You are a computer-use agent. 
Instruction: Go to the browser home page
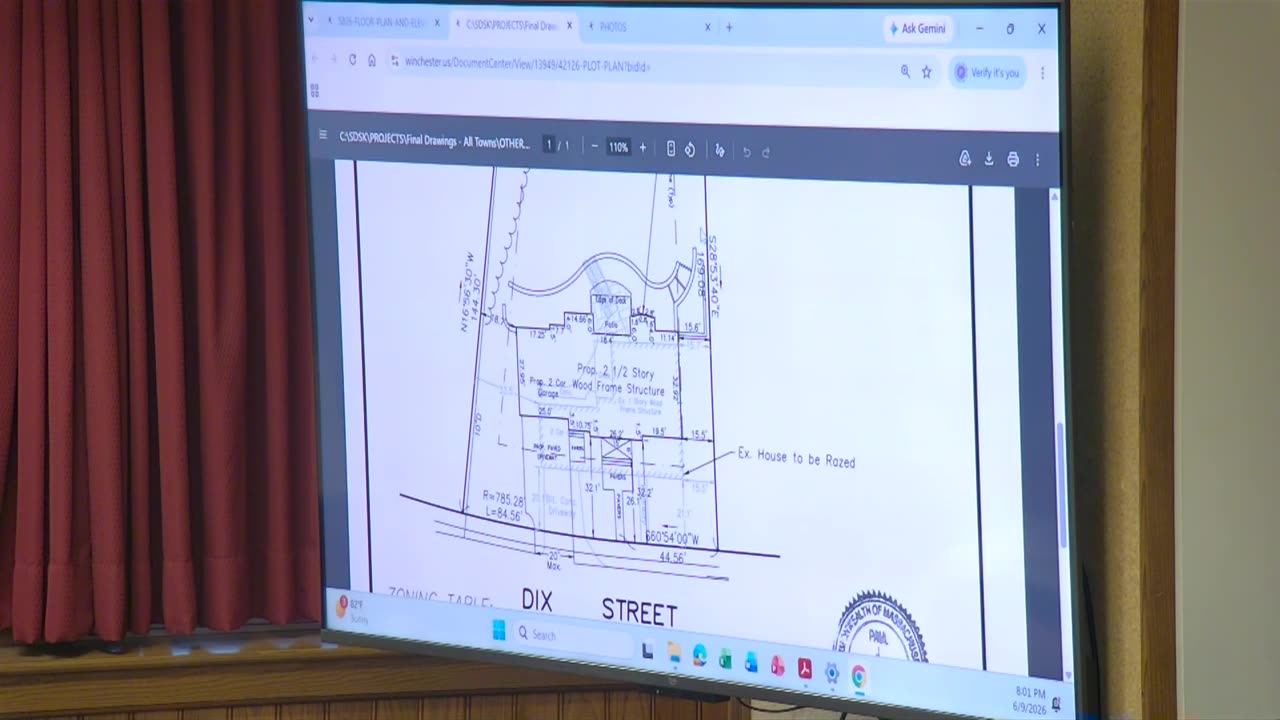tap(371, 60)
